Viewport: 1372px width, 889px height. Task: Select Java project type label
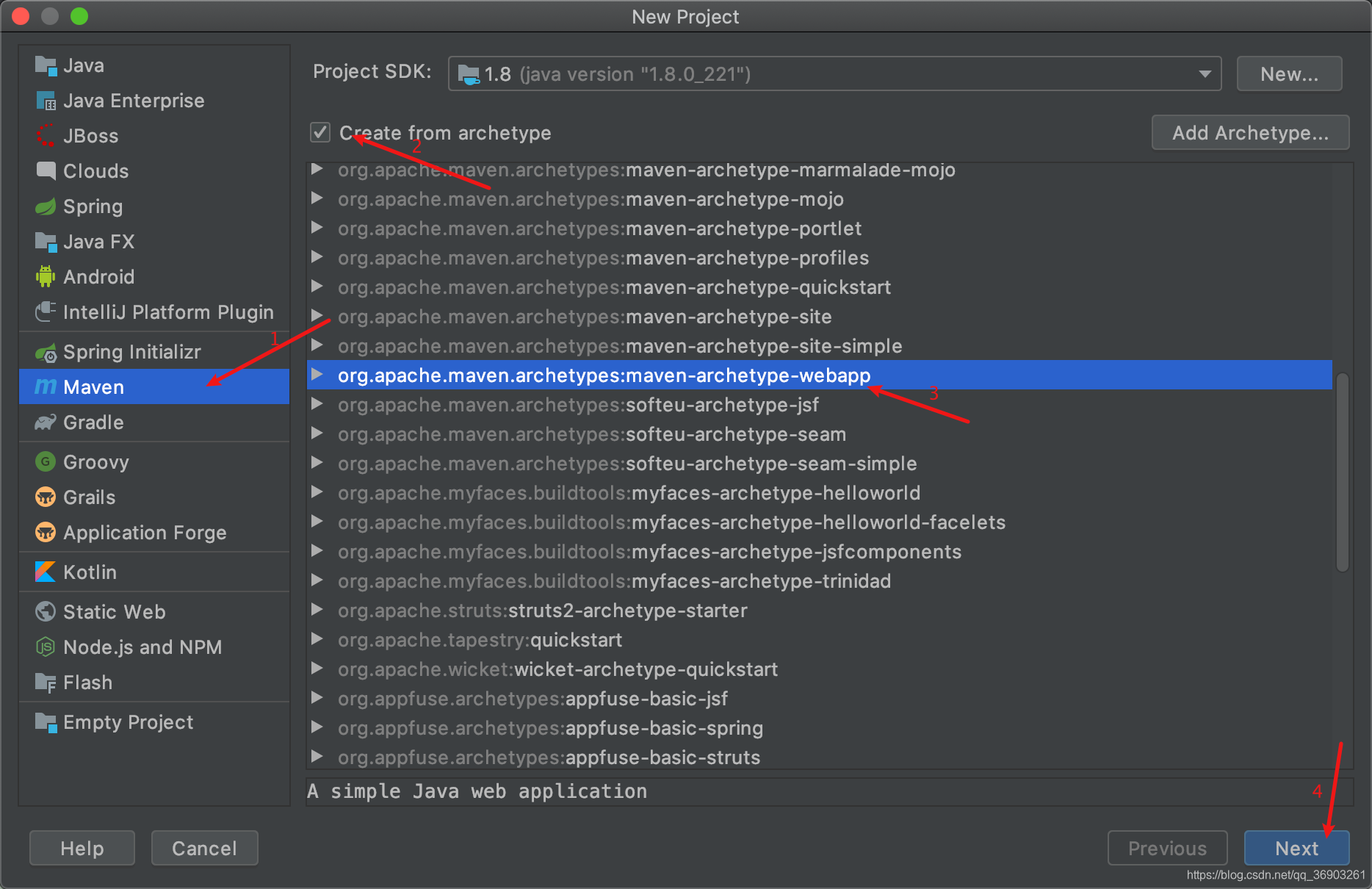(84, 66)
